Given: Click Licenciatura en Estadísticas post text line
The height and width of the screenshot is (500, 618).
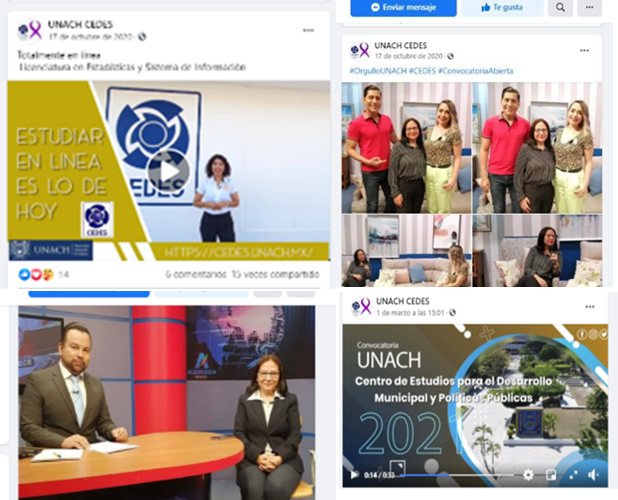Looking at the screenshot, I should 132,67.
